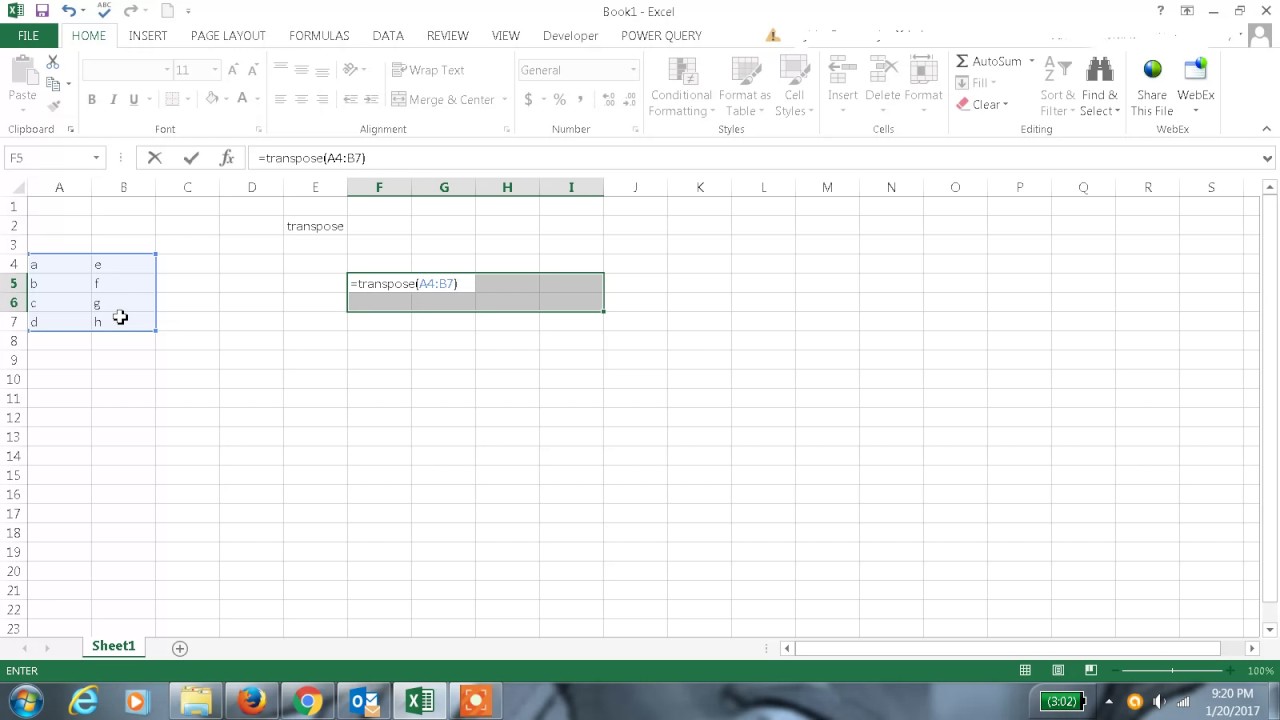Viewport: 1280px width, 720px height.
Task: Click the zoom slider in status bar
Action: tap(1172, 670)
